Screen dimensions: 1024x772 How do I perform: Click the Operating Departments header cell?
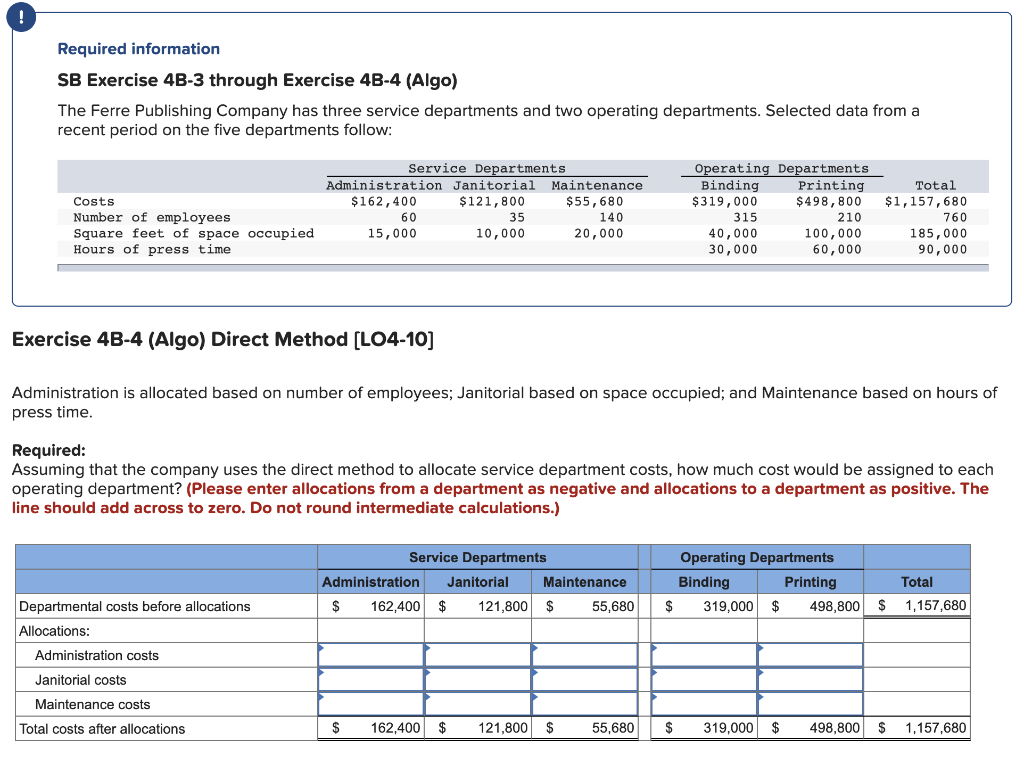[x=756, y=557]
